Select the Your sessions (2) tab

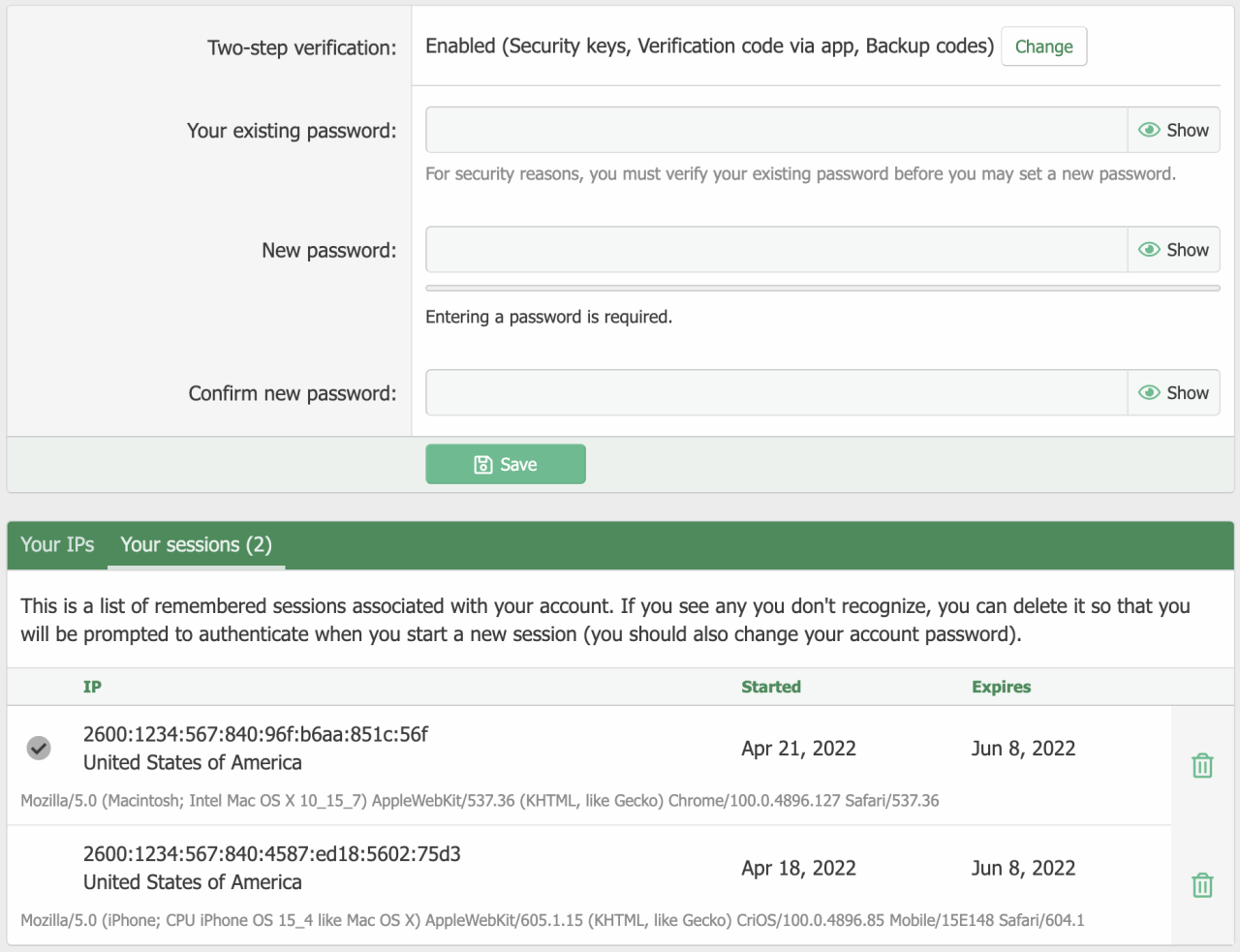pos(196,544)
